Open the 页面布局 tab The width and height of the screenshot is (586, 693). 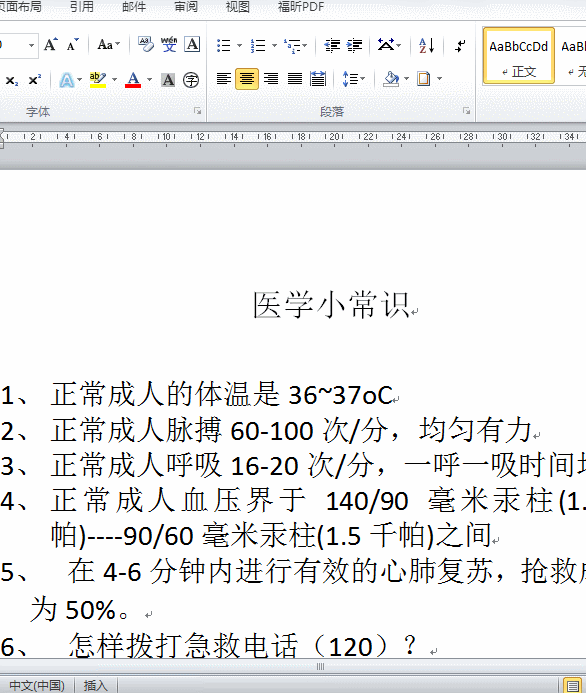21,6
